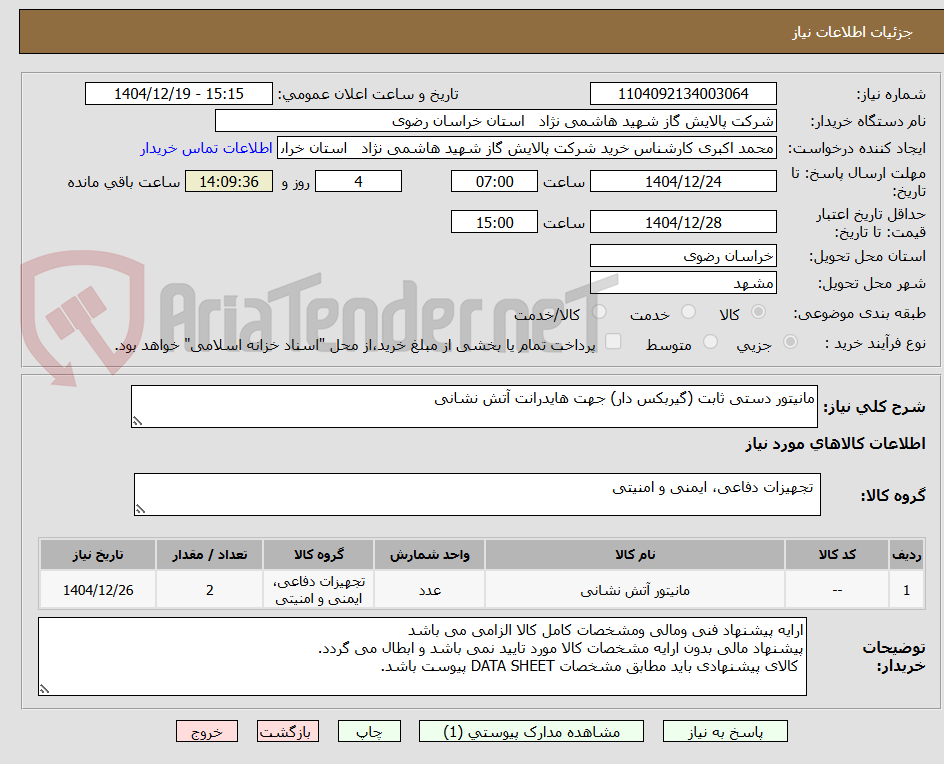The height and width of the screenshot is (764, 944).
Task: Click the buyer organization name field
Action: 495,121
